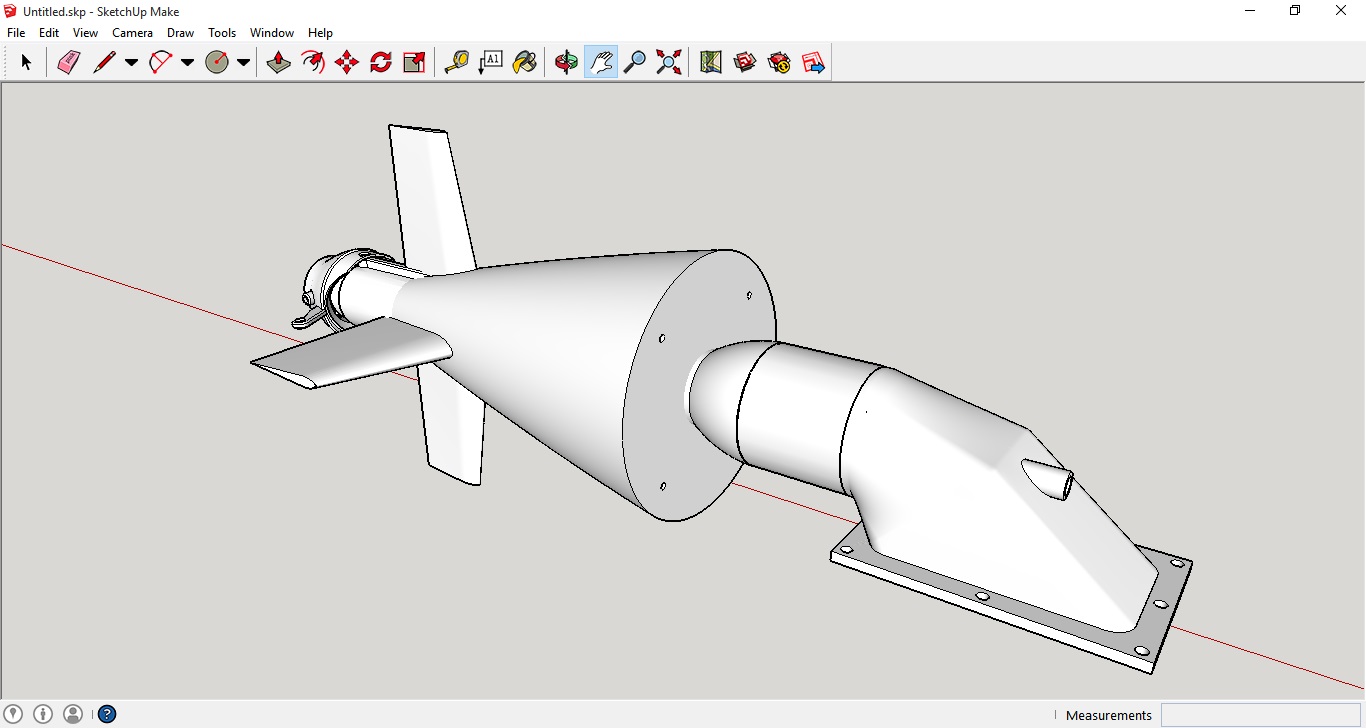Open the Tools menu

[x=222, y=33]
